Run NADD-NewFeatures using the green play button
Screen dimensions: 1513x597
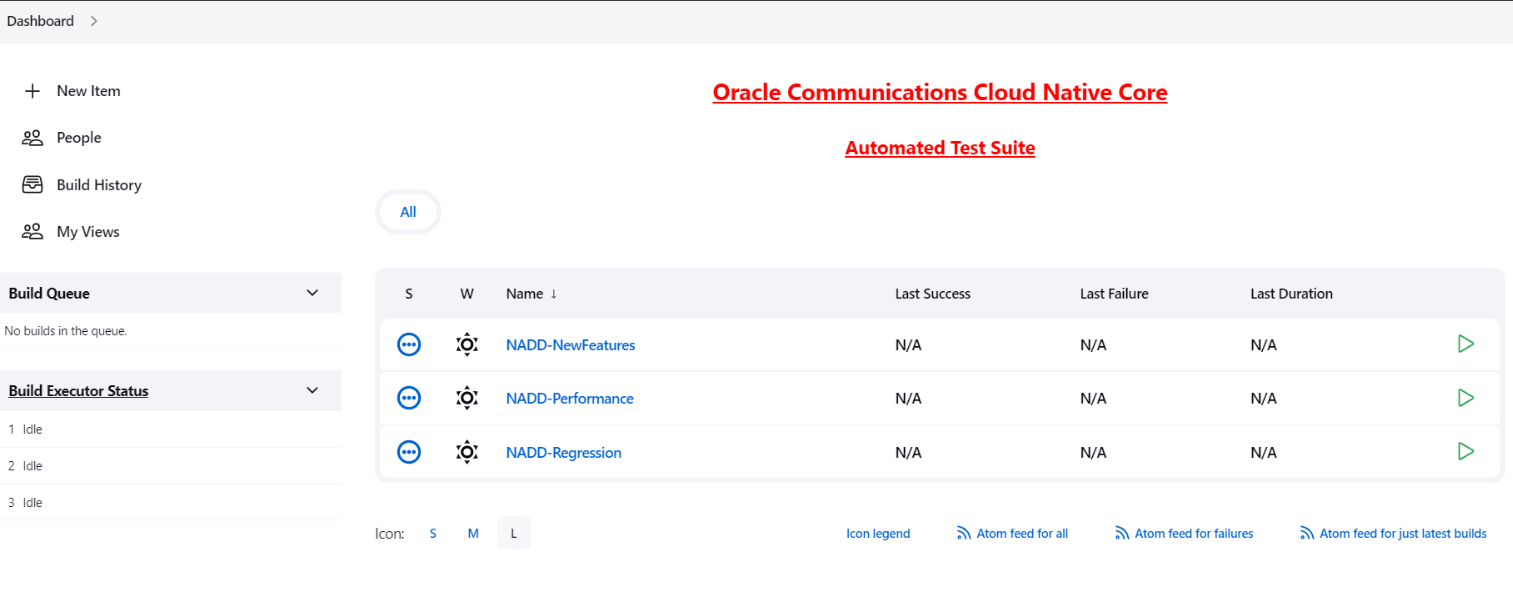[1466, 343]
